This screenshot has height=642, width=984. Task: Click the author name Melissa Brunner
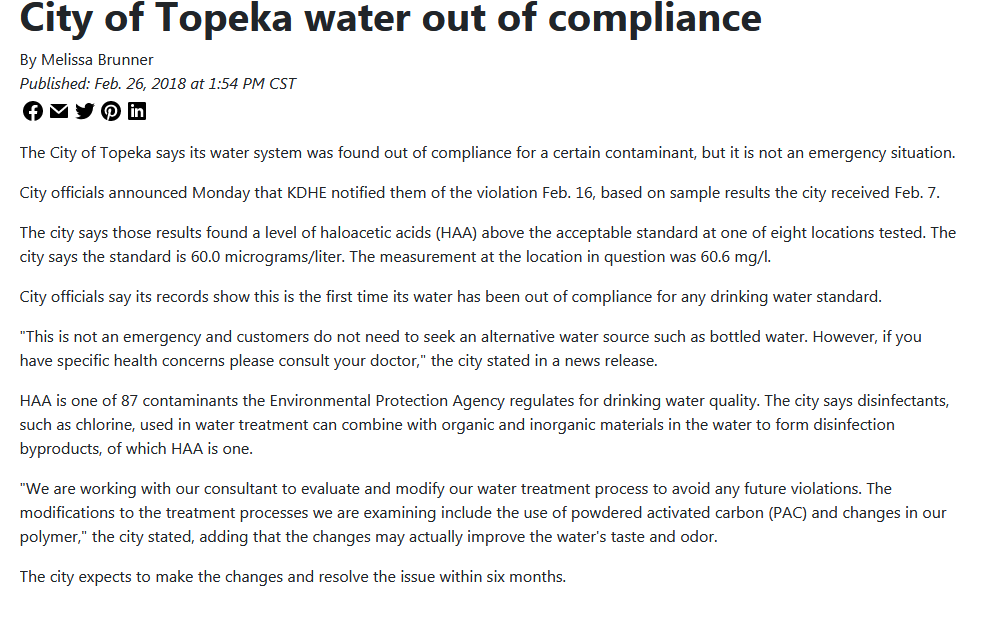97,60
